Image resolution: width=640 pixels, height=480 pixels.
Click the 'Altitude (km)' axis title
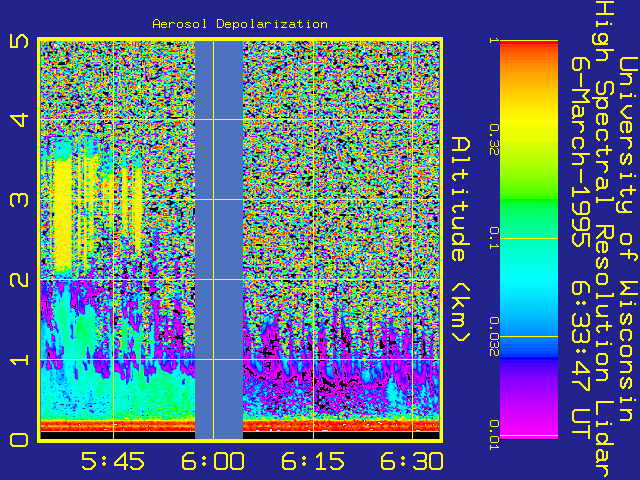pyautogui.click(x=461, y=240)
